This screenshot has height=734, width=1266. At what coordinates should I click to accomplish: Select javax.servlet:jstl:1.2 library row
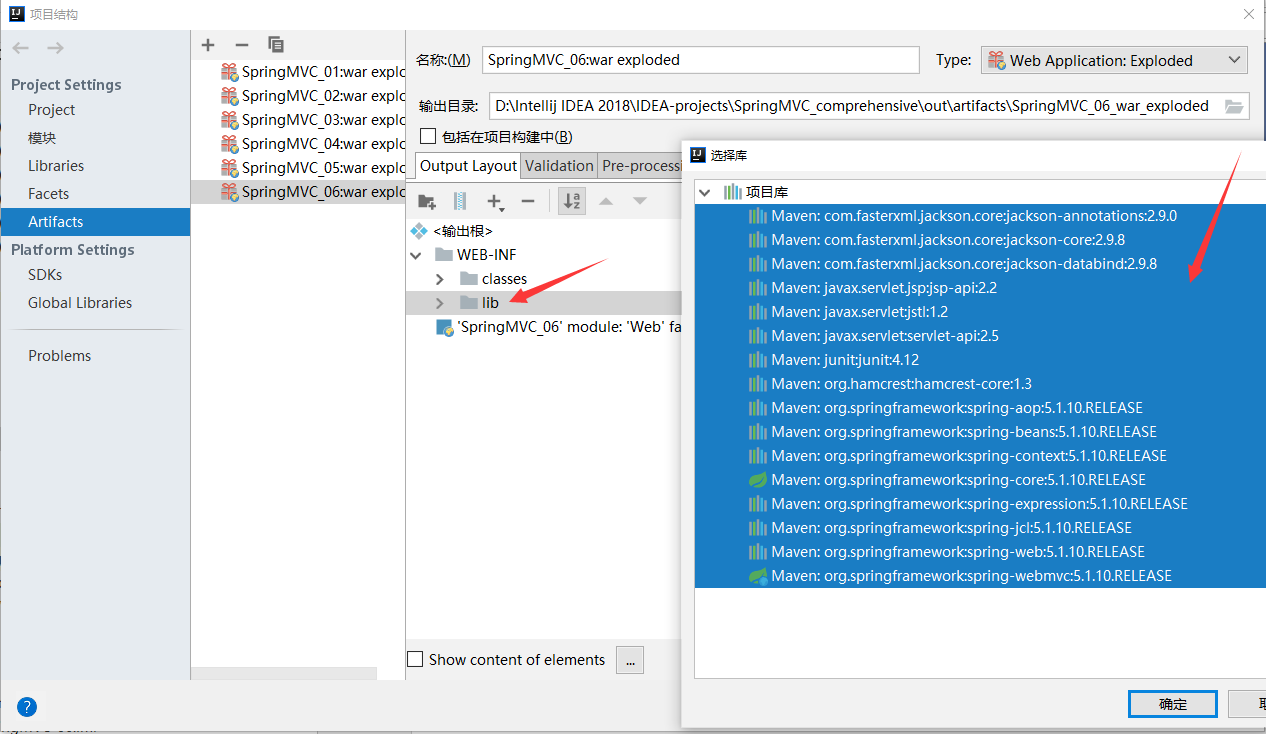(x=980, y=312)
